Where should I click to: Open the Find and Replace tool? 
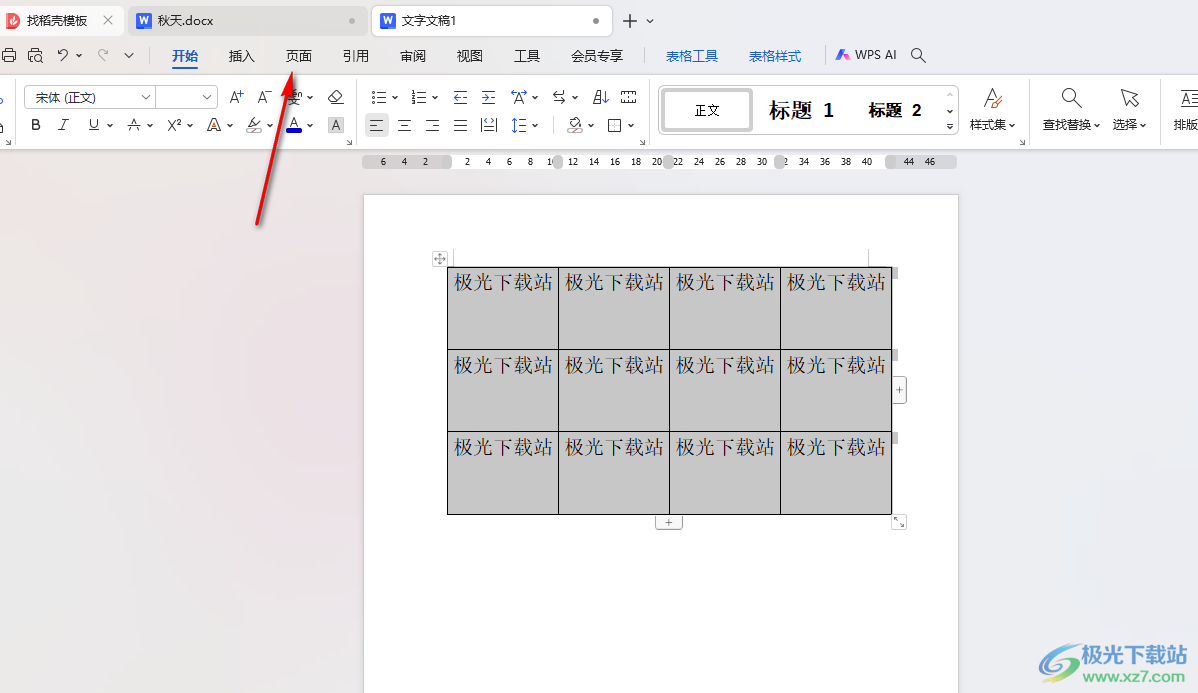[1071, 109]
